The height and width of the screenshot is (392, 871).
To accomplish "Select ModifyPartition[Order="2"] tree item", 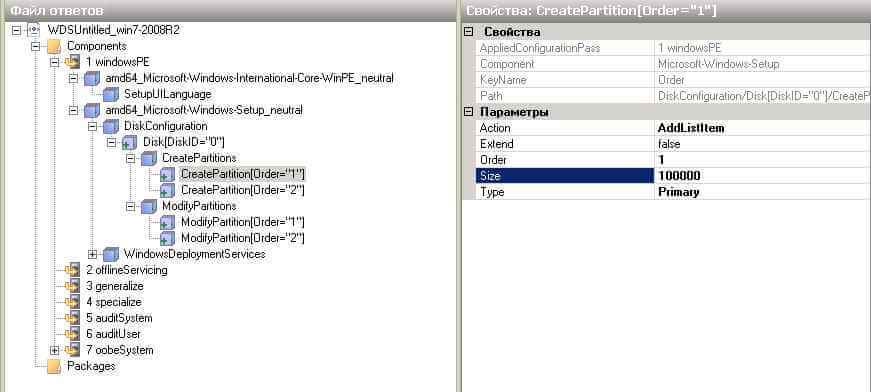I will [243, 238].
